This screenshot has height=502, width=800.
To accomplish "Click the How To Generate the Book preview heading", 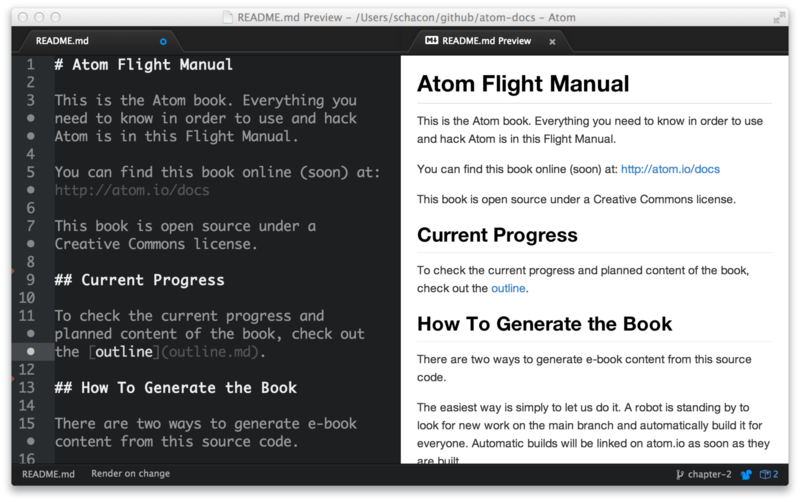I will tap(544, 324).
